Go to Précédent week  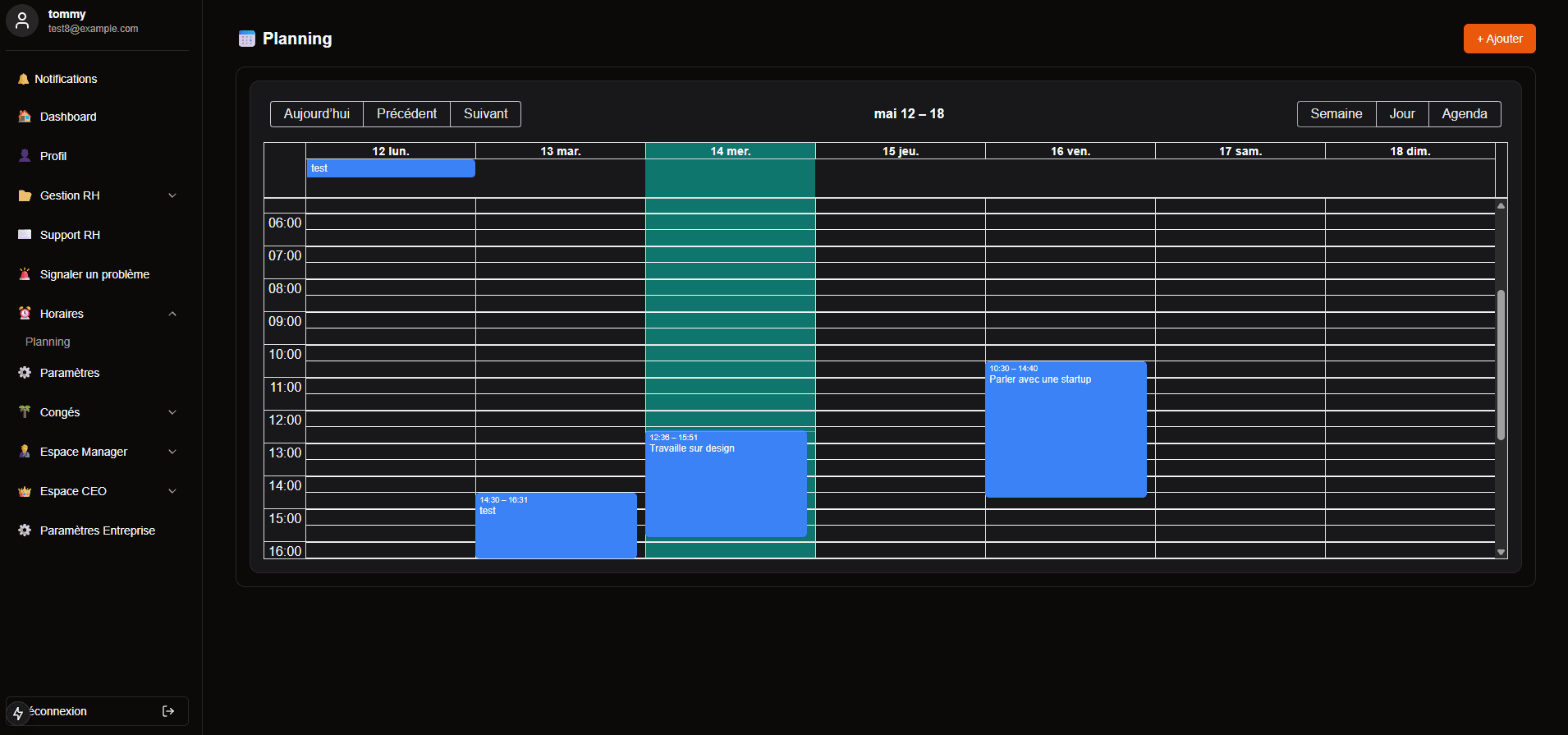(406, 114)
